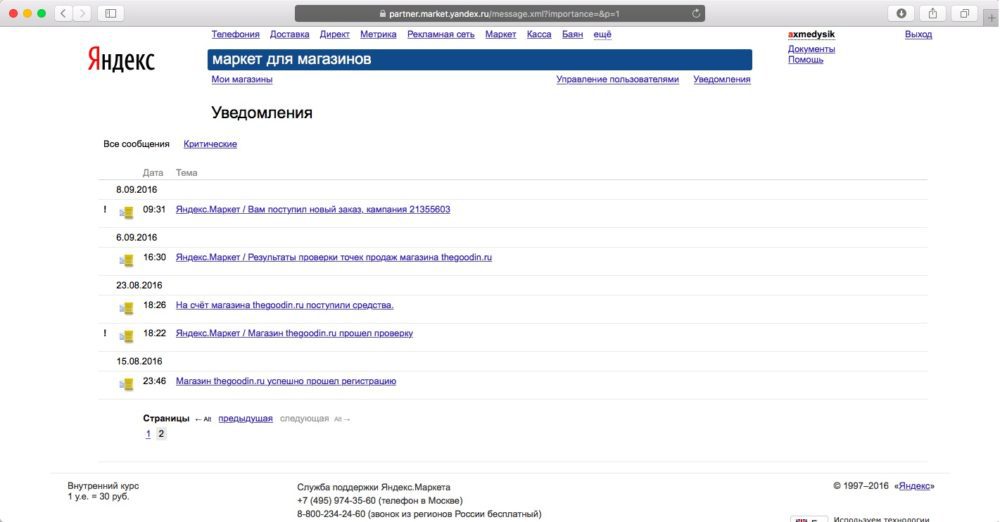Open the Документы link
Image resolution: width=1000 pixels, height=522 pixels.
pyautogui.click(x=811, y=49)
